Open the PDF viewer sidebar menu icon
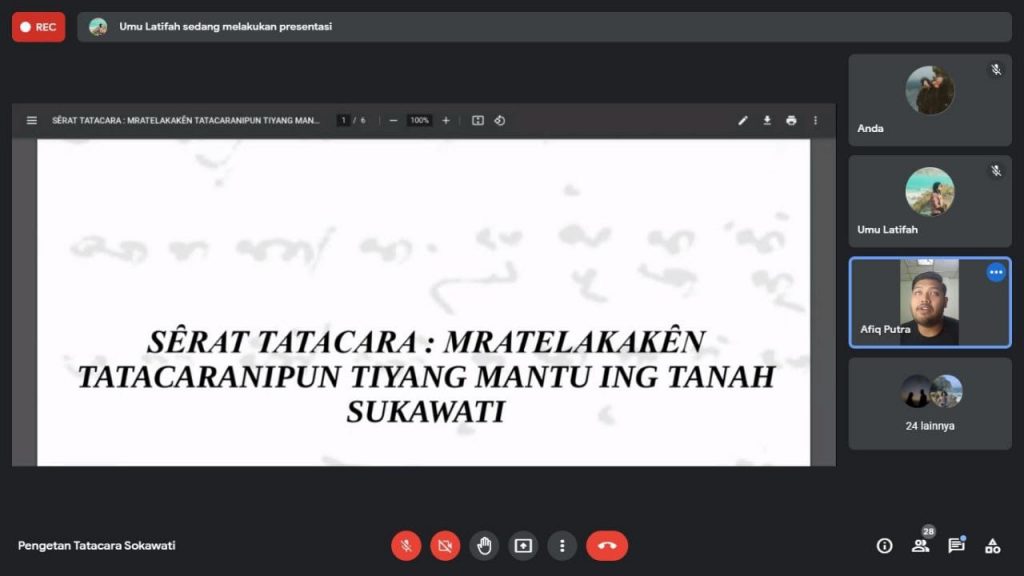 31,120
